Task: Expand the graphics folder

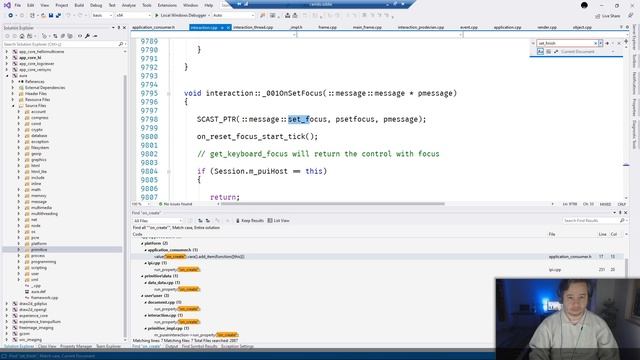Action: pos(19,160)
